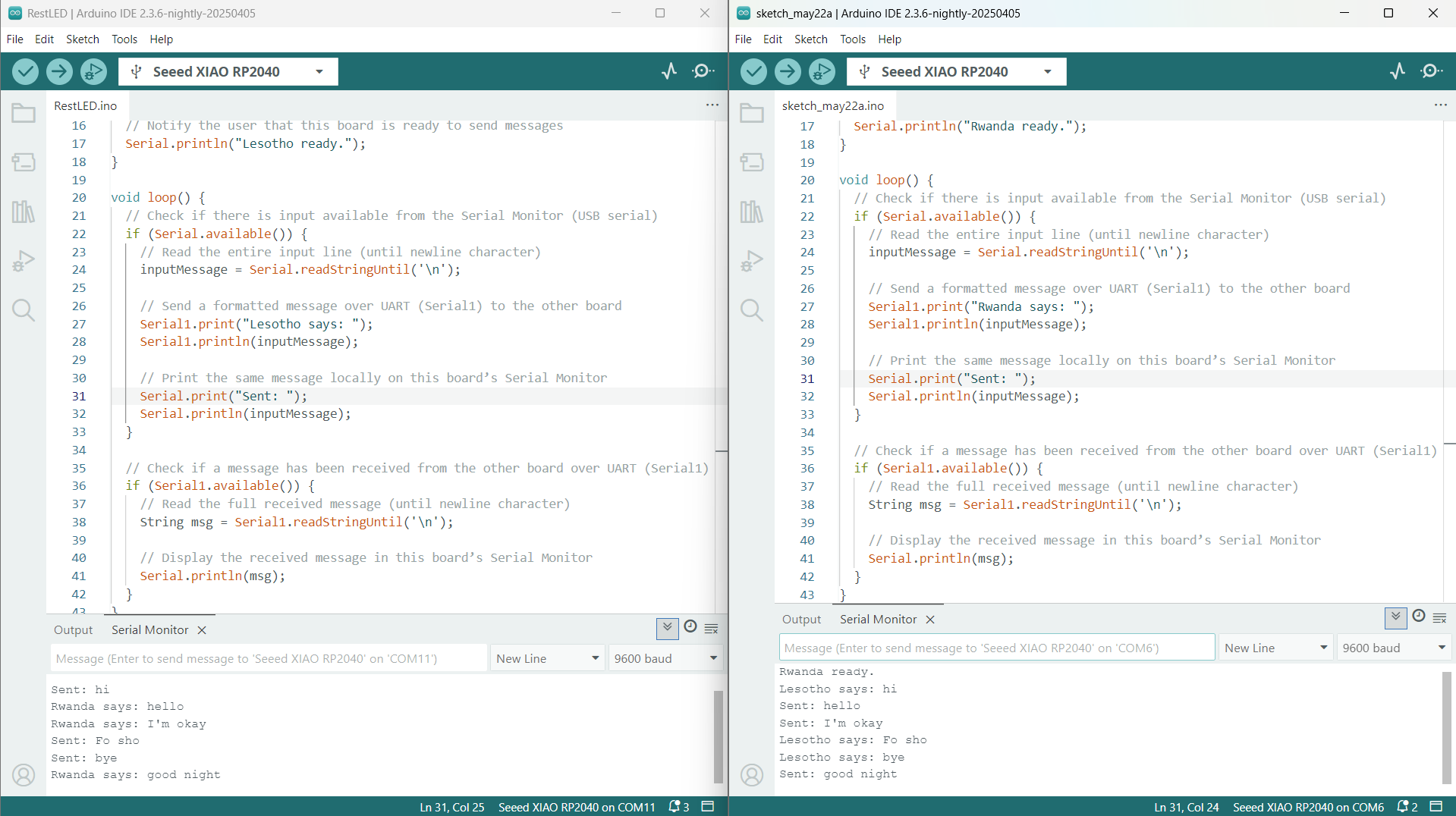Click notifications bell showing 3 in RestLED
This screenshot has height=816, width=1456.
click(678, 807)
